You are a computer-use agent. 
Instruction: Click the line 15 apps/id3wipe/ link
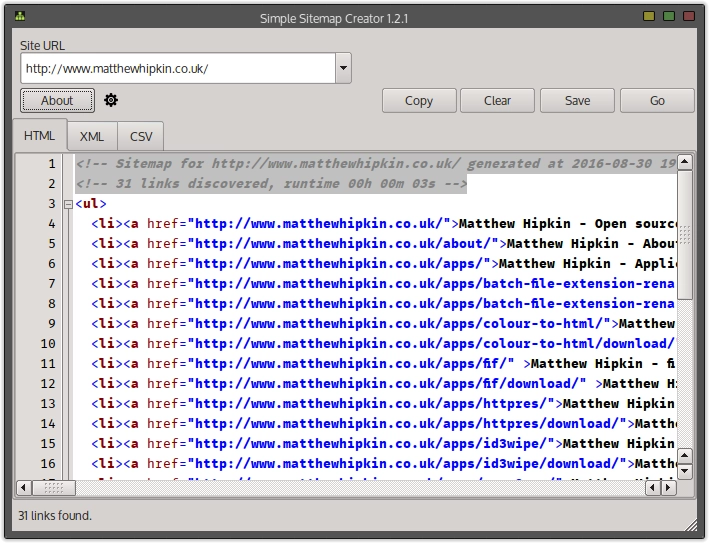coord(371,444)
